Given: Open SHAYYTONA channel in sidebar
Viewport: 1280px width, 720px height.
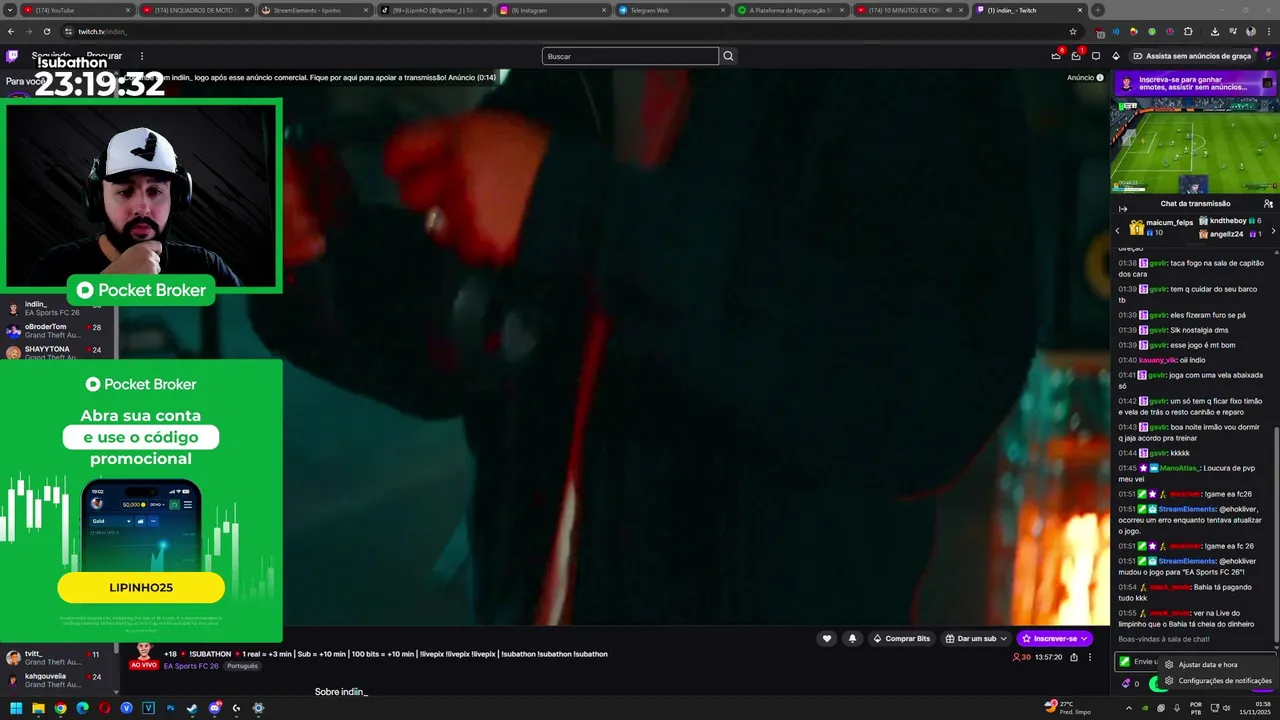Looking at the screenshot, I should [x=58, y=353].
